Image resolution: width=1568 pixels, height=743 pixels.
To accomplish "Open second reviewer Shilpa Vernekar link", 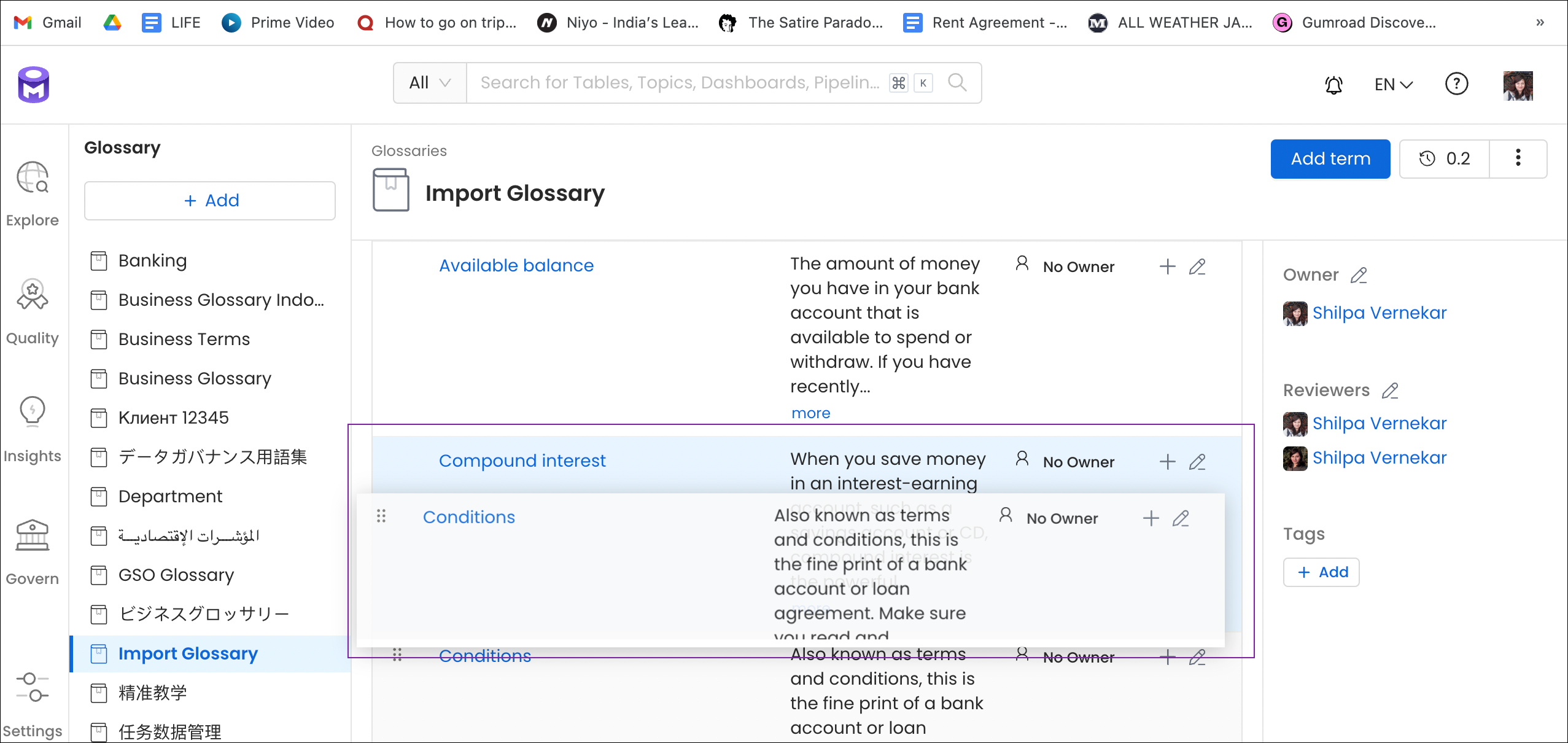I will point(1379,458).
